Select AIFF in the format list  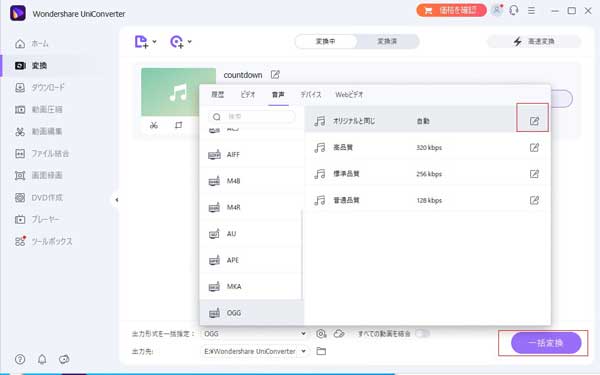251,155
